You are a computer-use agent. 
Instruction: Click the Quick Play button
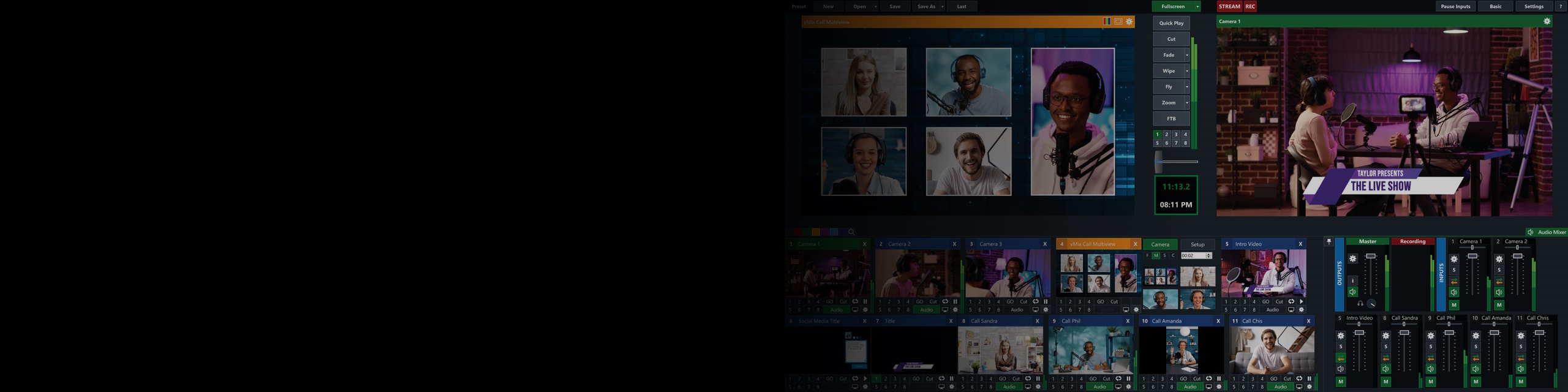click(1171, 23)
